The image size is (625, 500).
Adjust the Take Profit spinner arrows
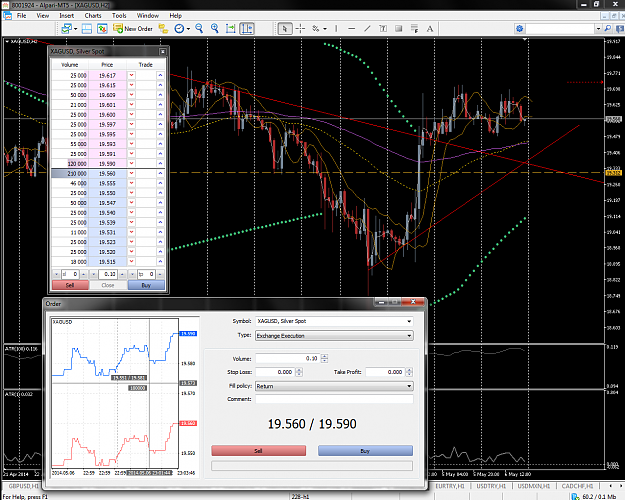(409, 372)
